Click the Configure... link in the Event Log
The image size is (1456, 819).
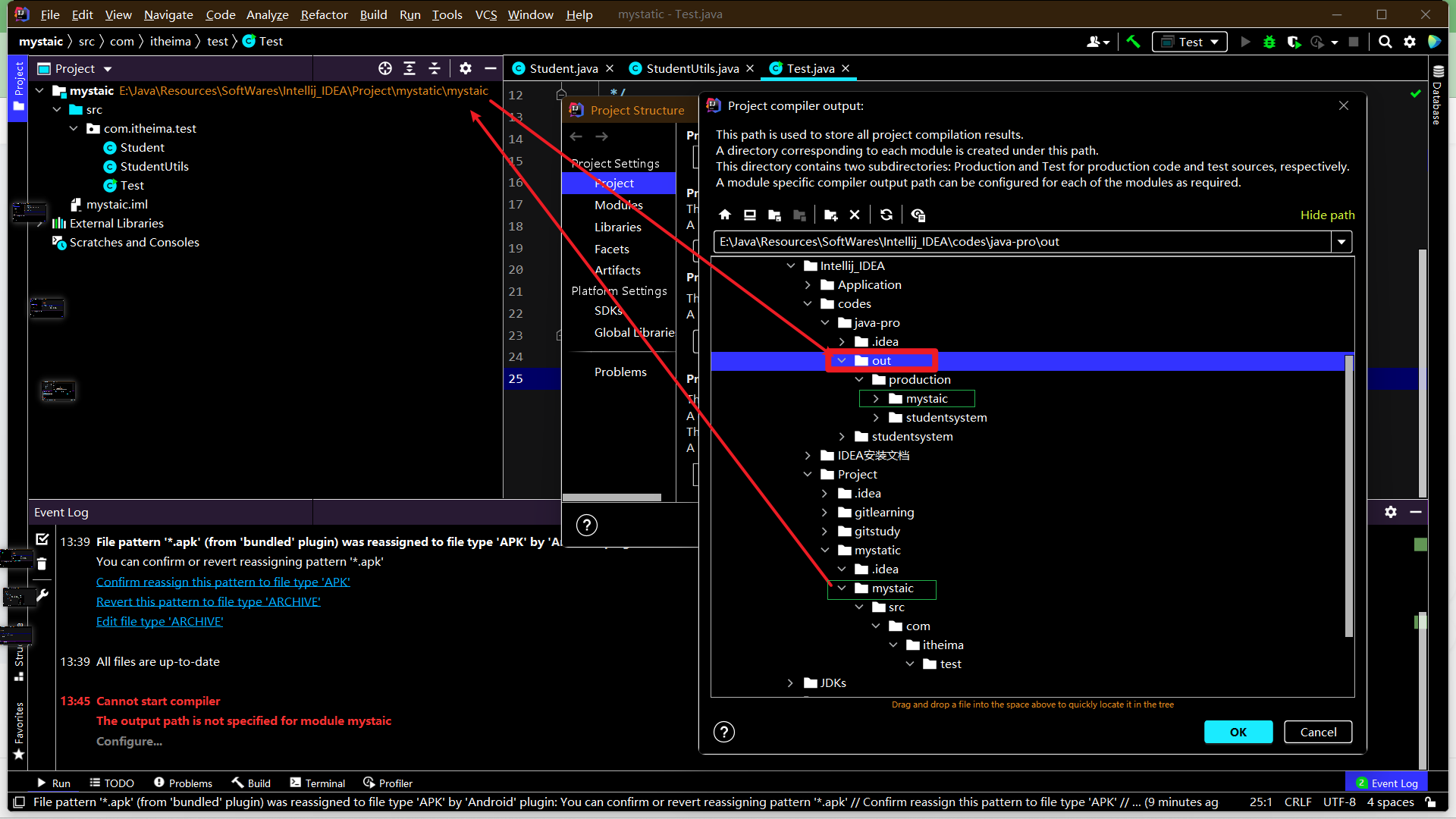[x=129, y=741]
